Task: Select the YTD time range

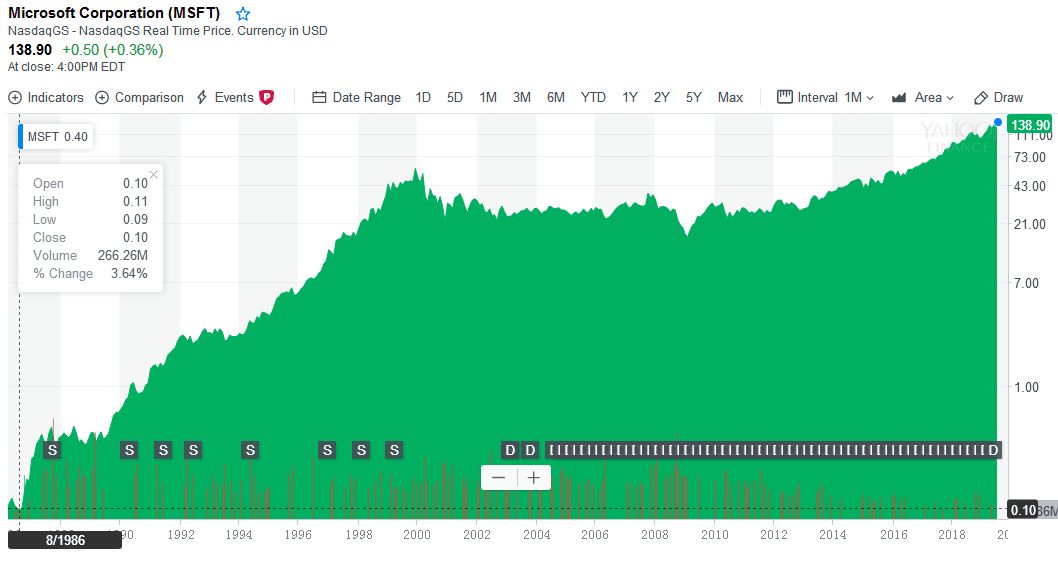Action: click(x=593, y=98)
